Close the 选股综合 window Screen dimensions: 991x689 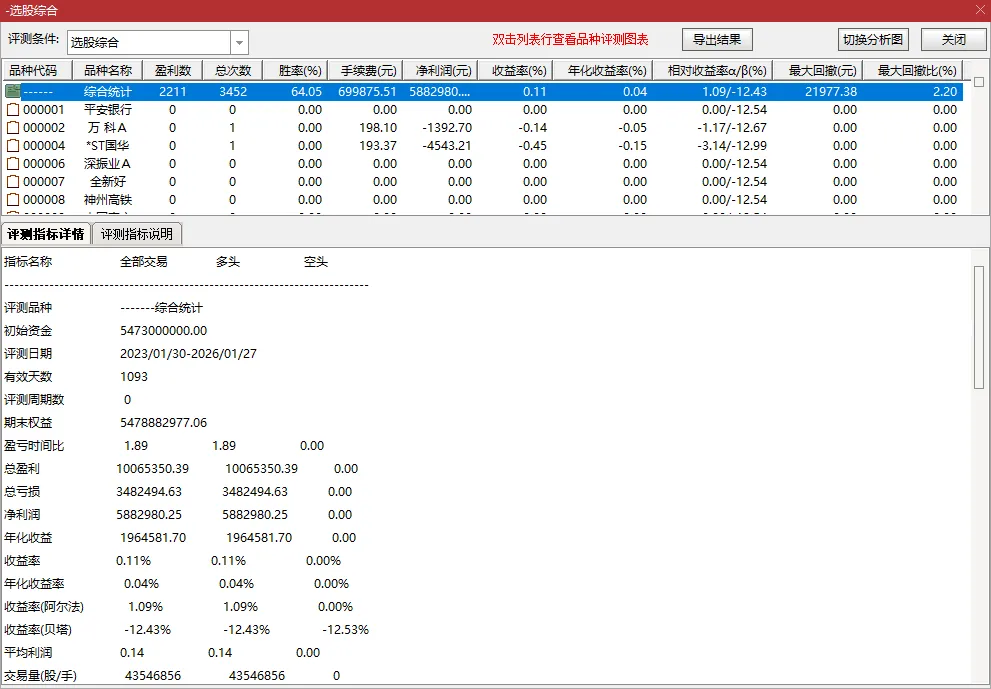pos(980,10)
